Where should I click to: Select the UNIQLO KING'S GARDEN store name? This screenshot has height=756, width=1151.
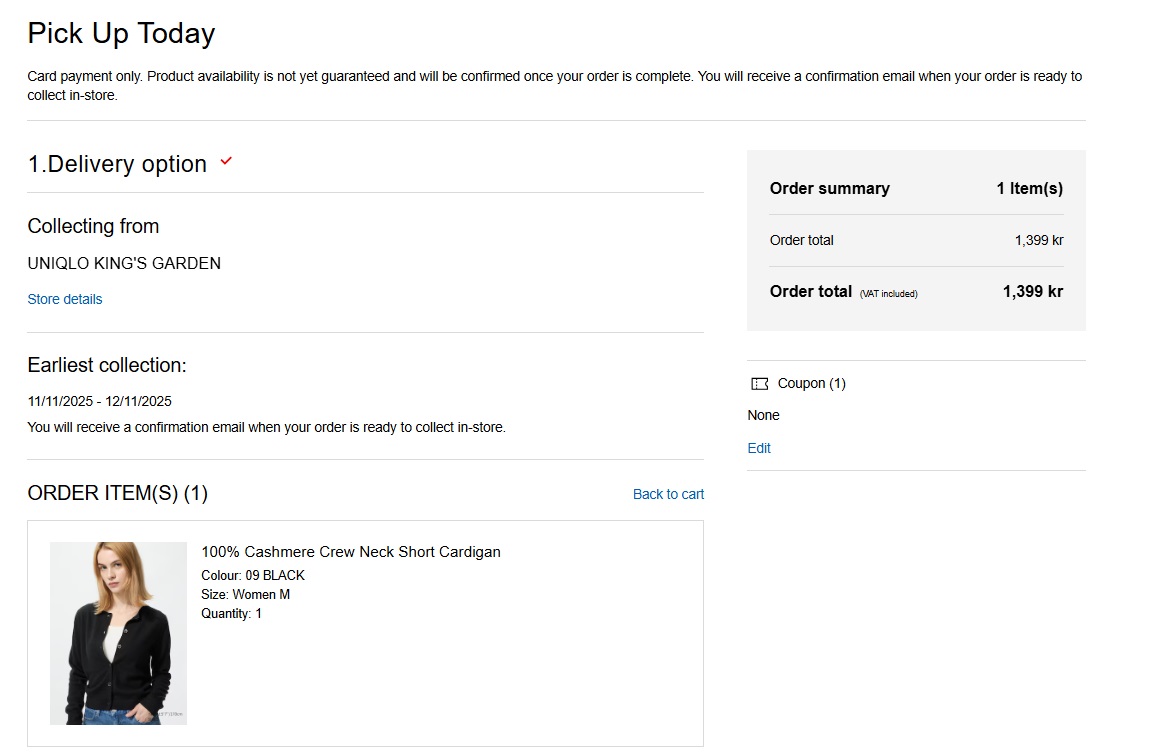[124, 264]
